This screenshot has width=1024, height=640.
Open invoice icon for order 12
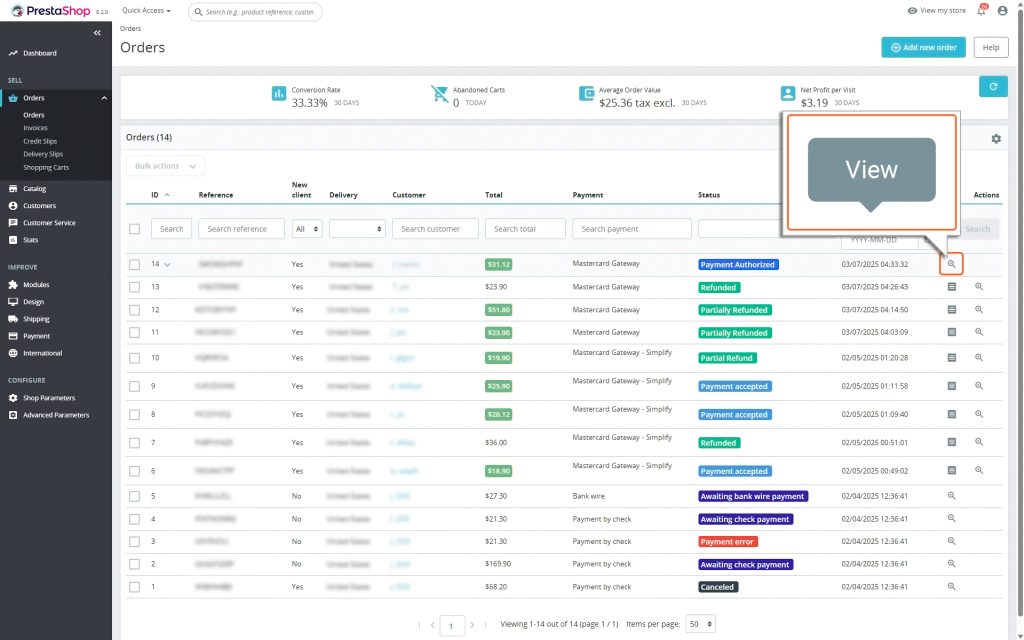pos(952,310)
